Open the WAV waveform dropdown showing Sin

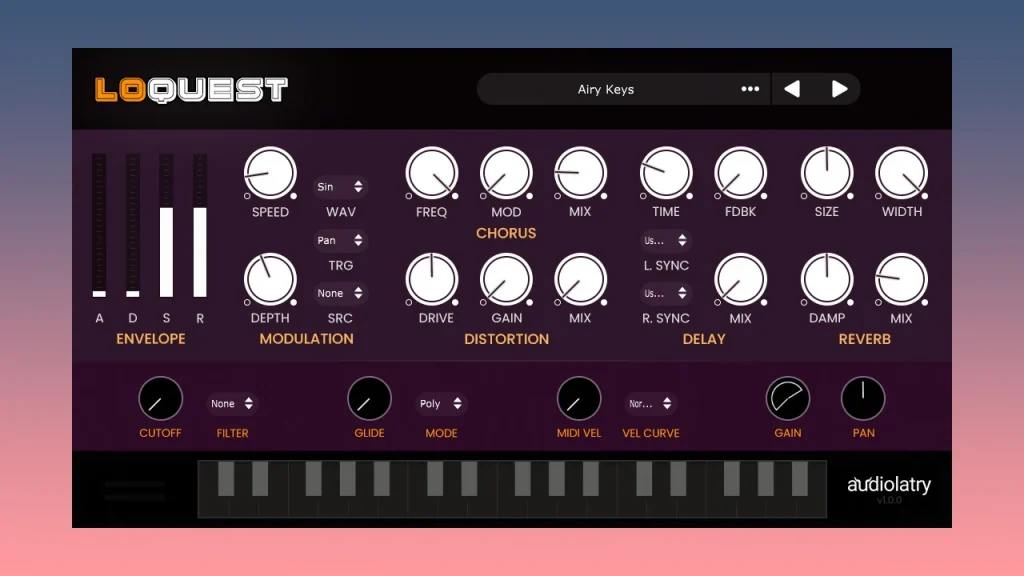click(x=340, y=187)
